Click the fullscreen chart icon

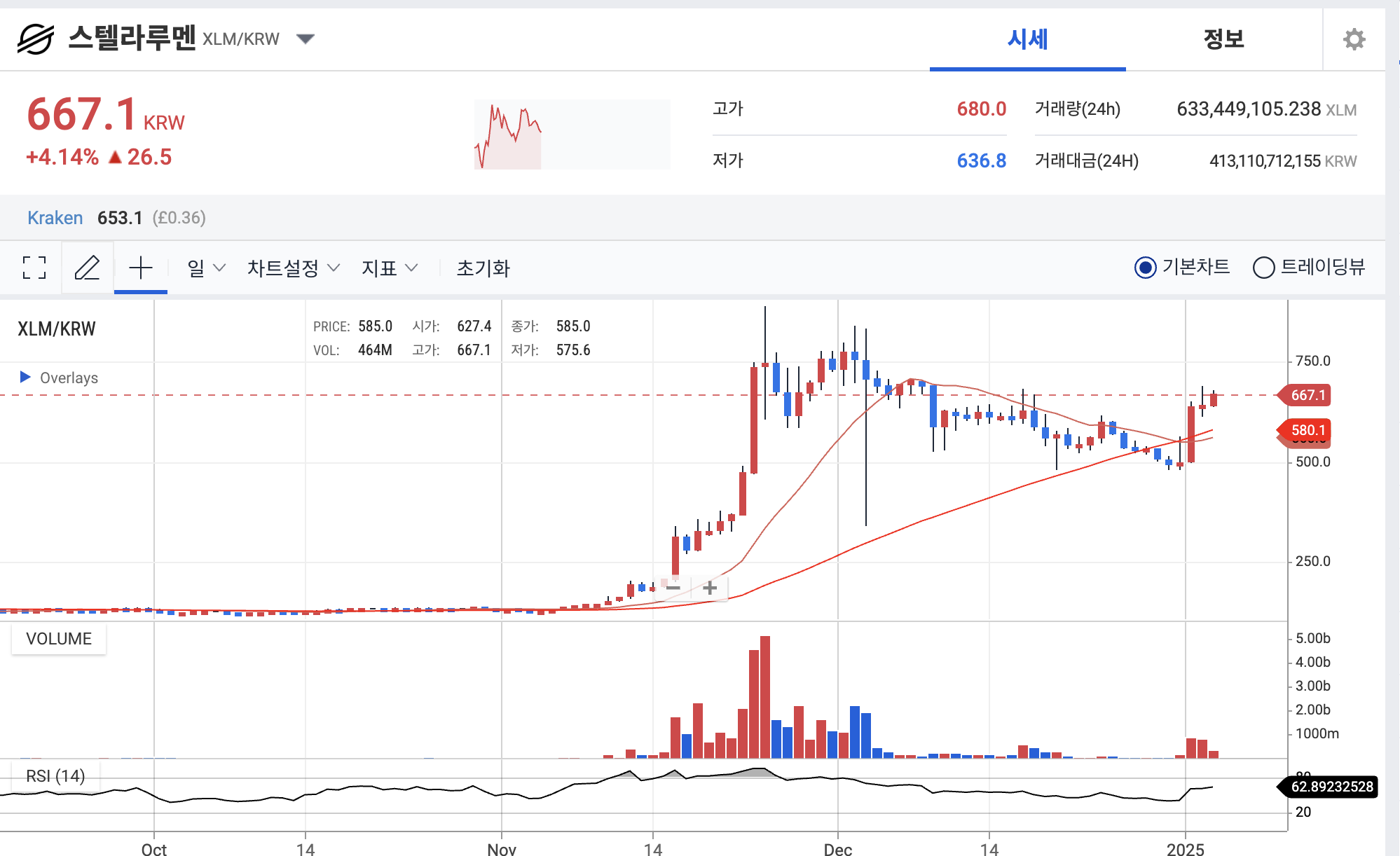[34, 268]
